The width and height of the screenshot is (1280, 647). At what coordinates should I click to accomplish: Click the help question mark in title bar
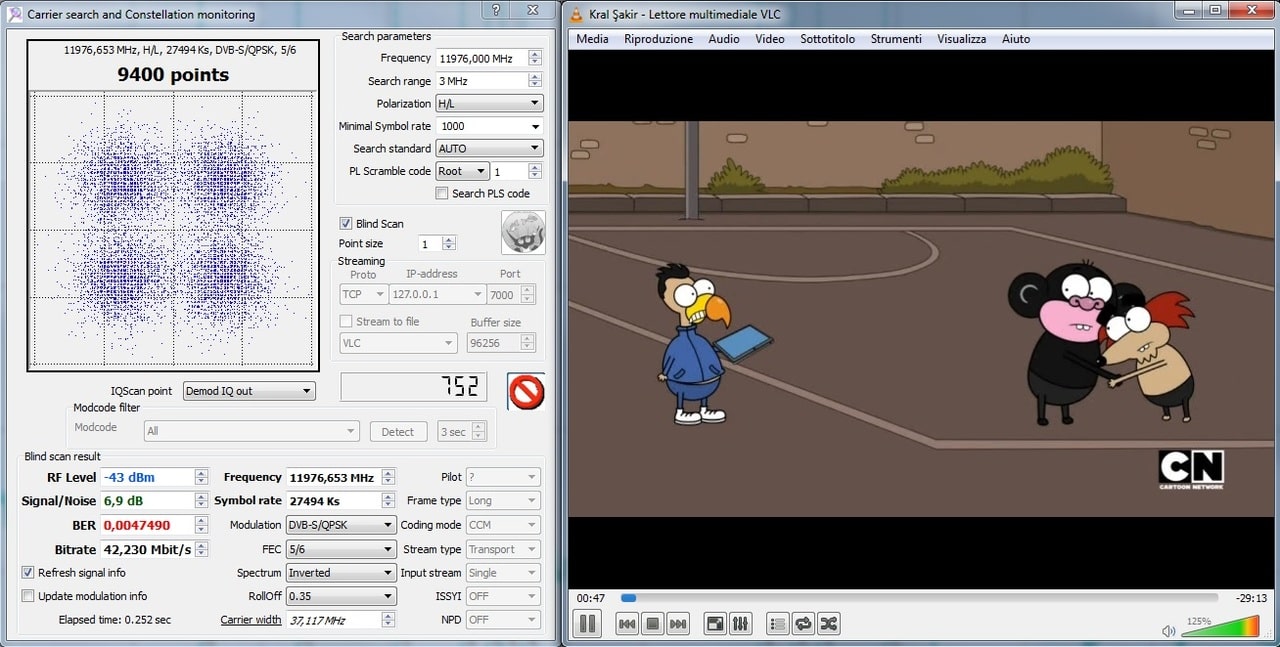point(497,11)
